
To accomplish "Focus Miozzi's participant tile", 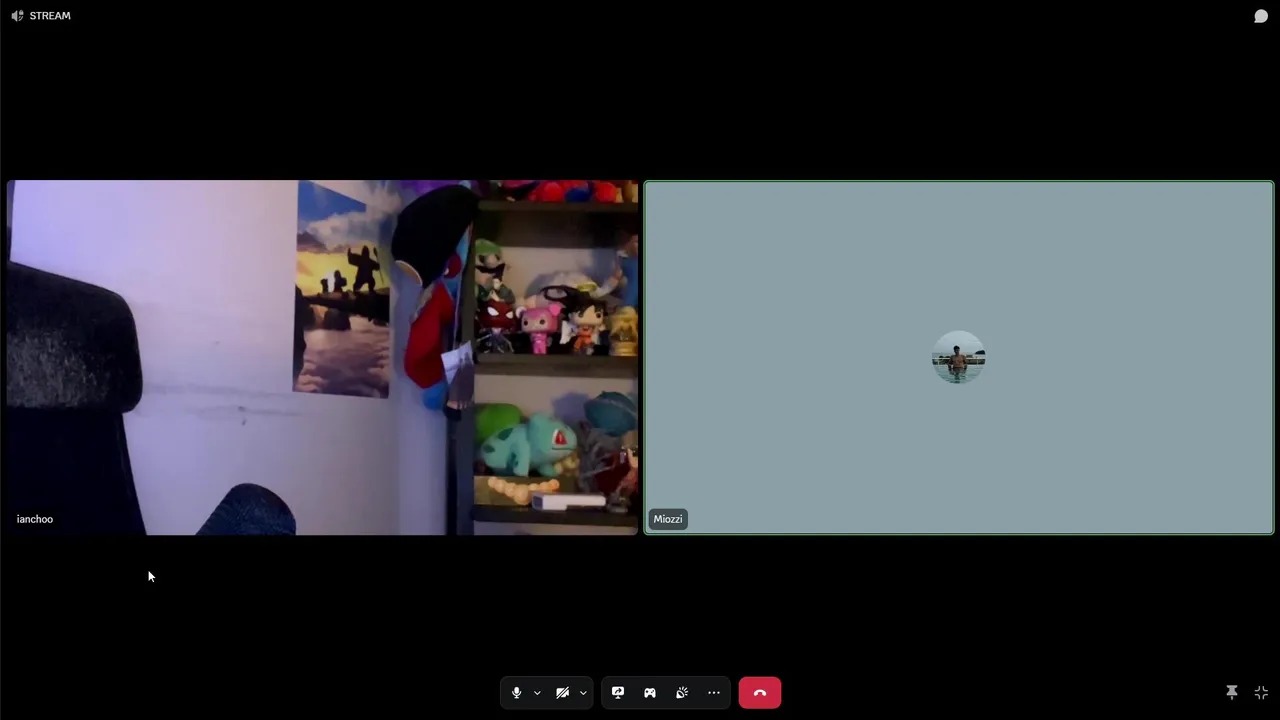I will click(x=959, y=358).
